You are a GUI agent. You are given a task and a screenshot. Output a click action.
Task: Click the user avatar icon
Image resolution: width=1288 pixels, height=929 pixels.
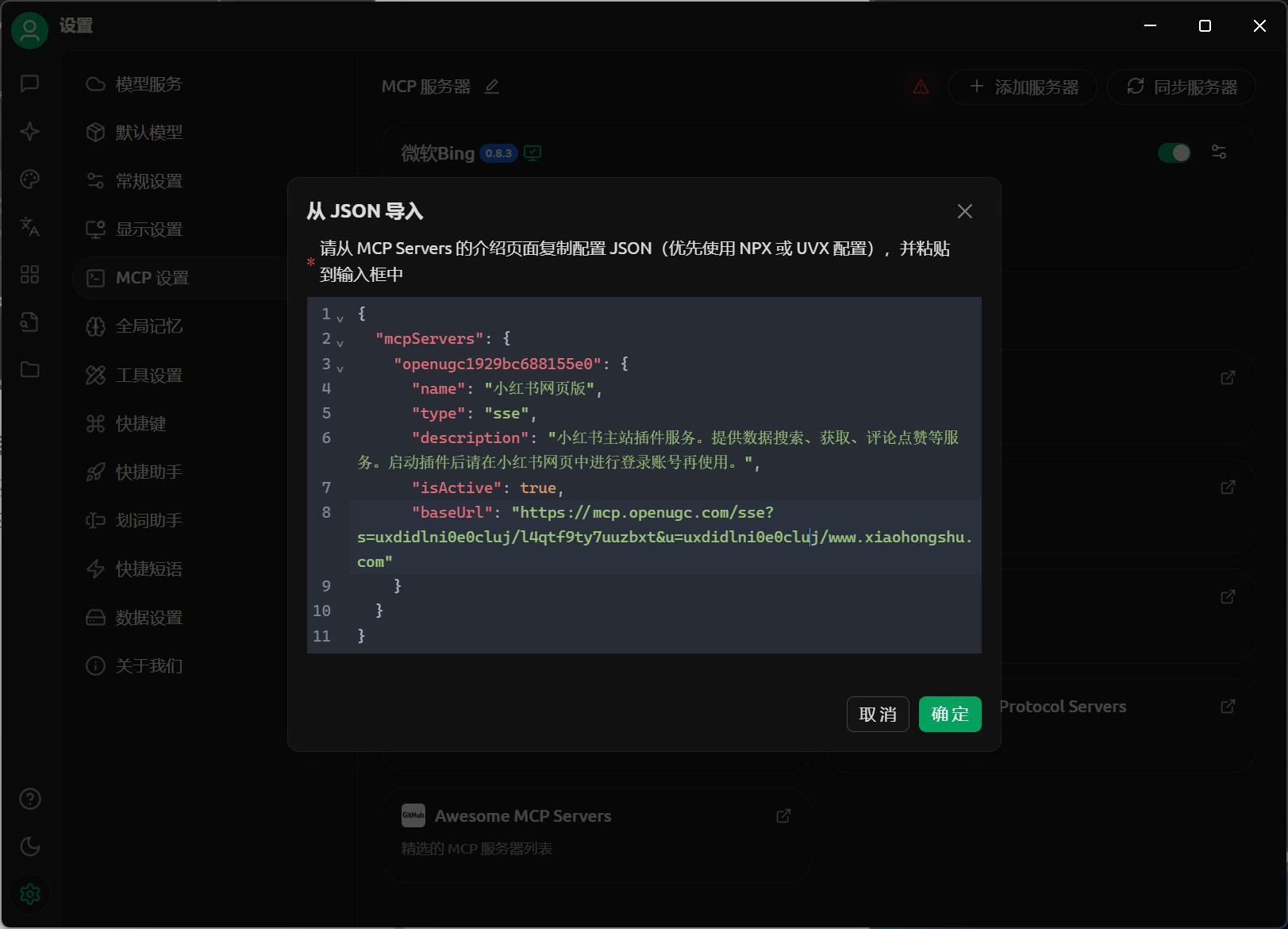(x=30, y=30)
